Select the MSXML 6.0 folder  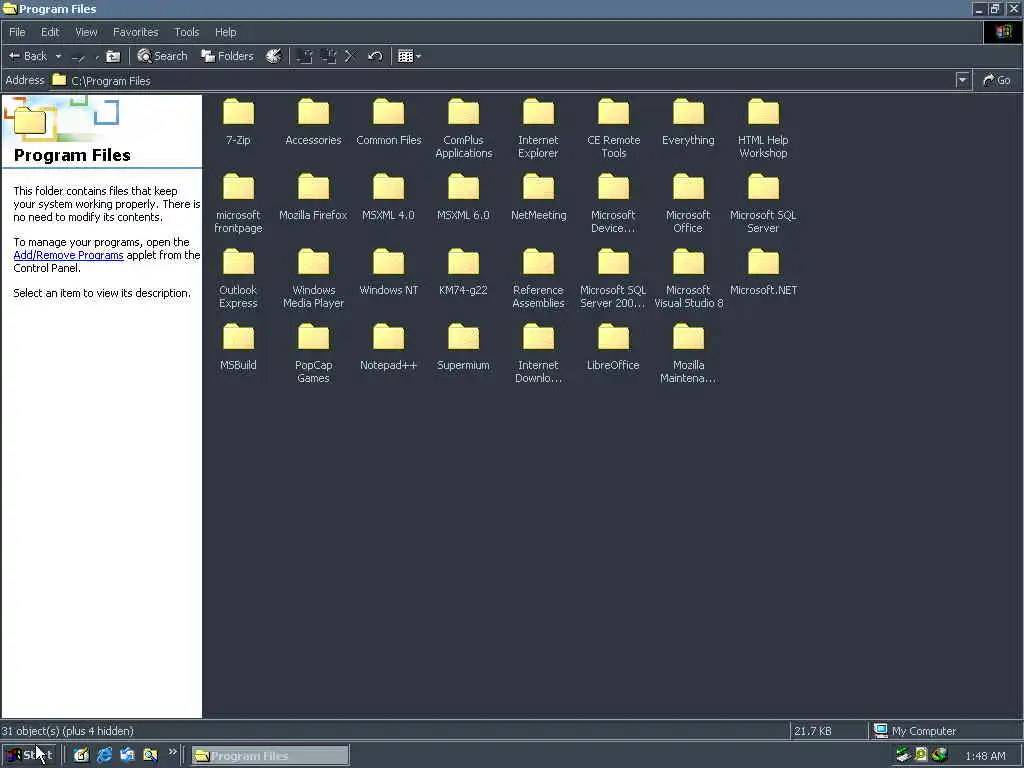(x=464, y=196)
